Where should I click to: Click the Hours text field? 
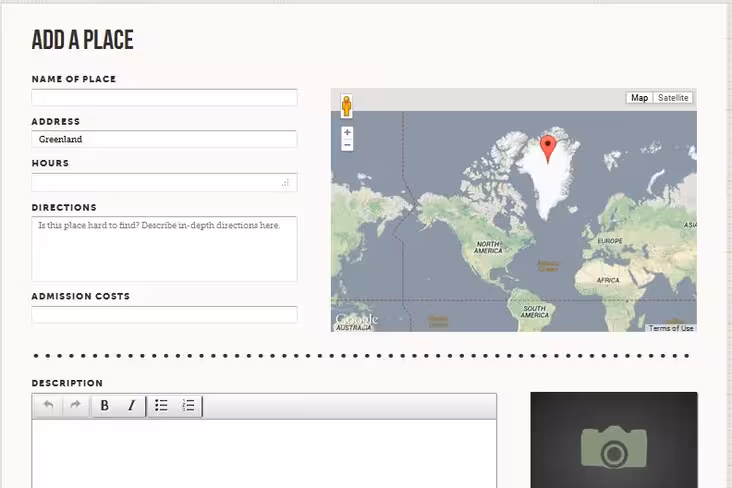(164, 182)
